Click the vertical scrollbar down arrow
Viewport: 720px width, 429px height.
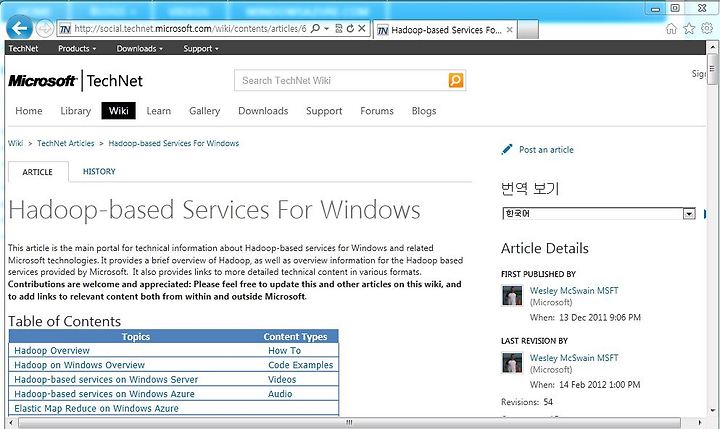713,411
